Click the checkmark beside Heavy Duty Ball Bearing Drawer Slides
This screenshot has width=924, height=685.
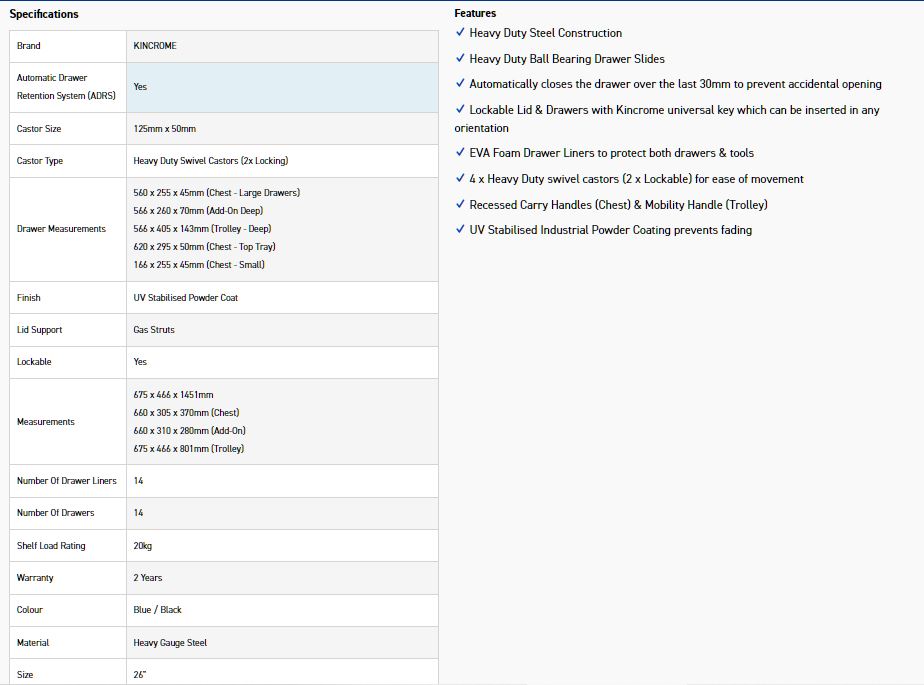pyautogui.click(x=460, y=58)
